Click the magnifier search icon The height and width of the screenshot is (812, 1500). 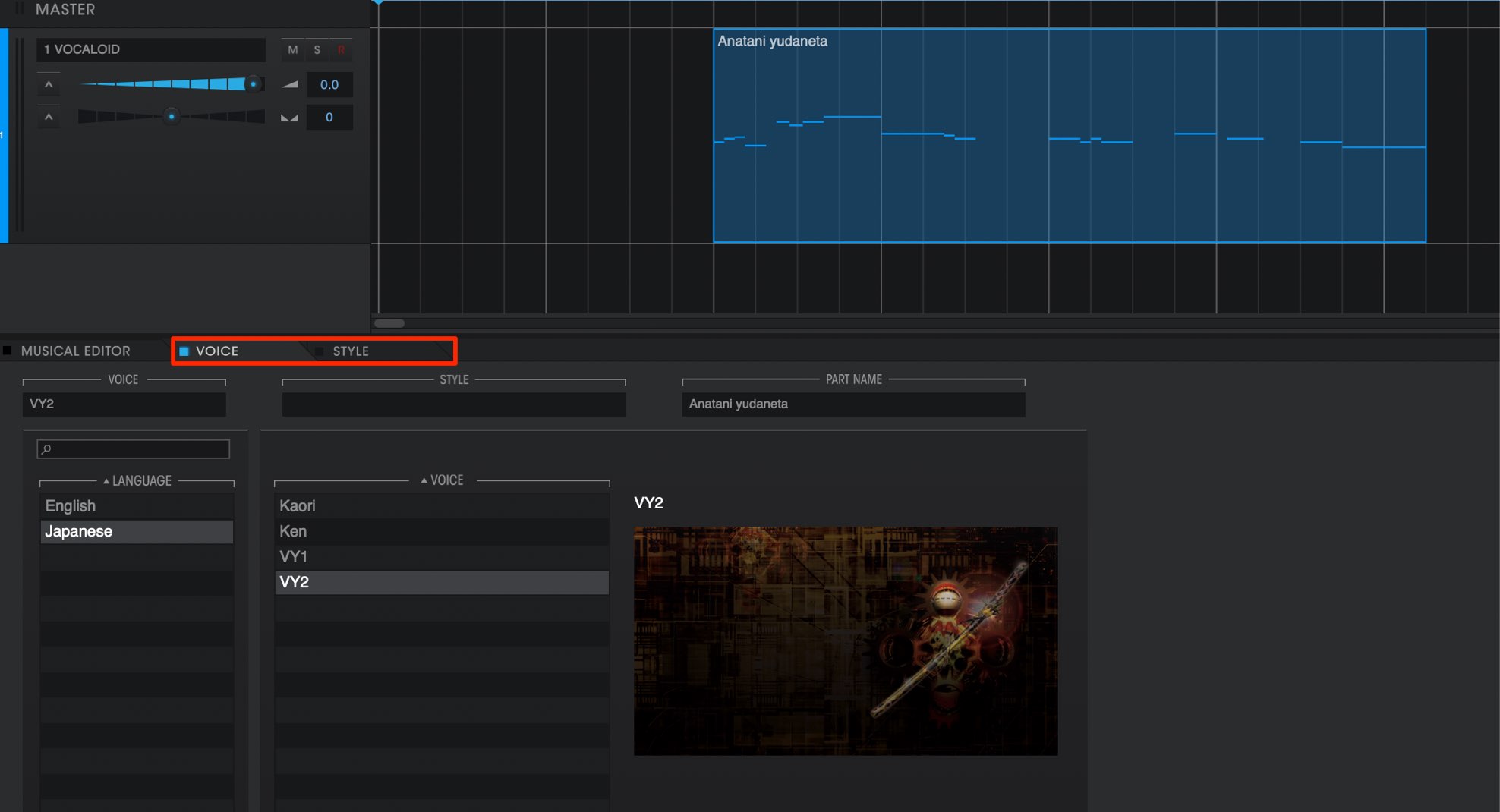point(46,449)
